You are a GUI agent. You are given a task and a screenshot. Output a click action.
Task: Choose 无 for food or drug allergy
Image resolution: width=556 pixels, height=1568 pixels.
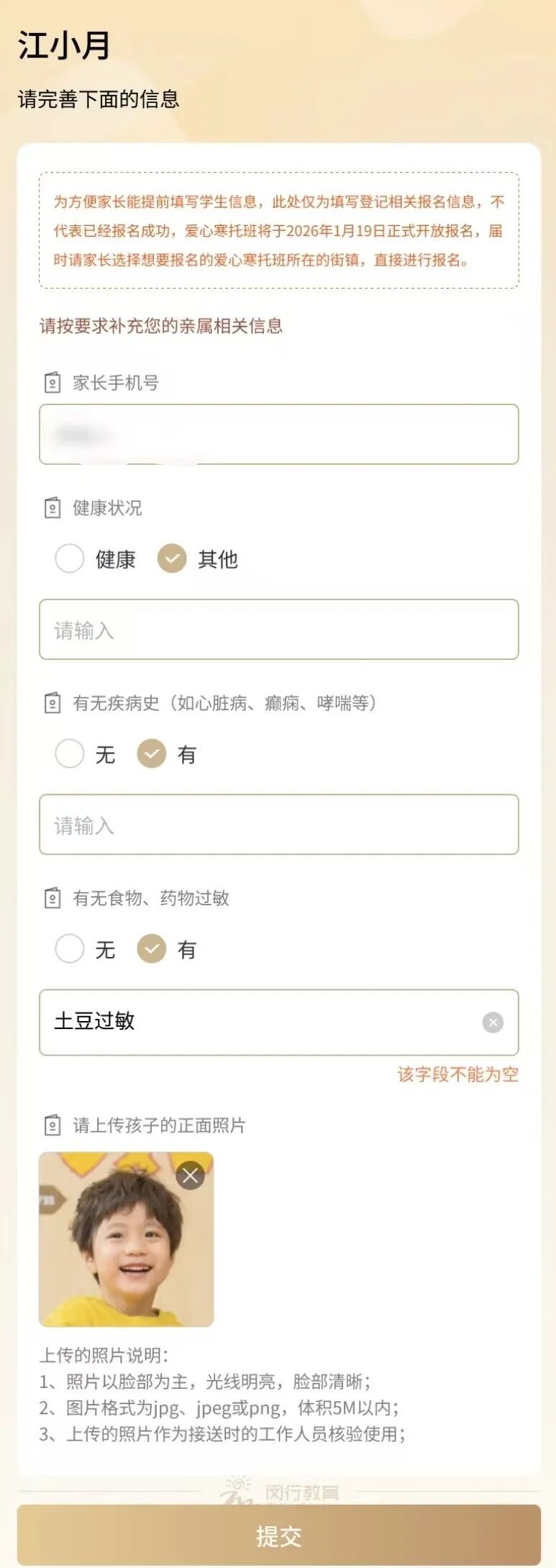pos(70,949)
